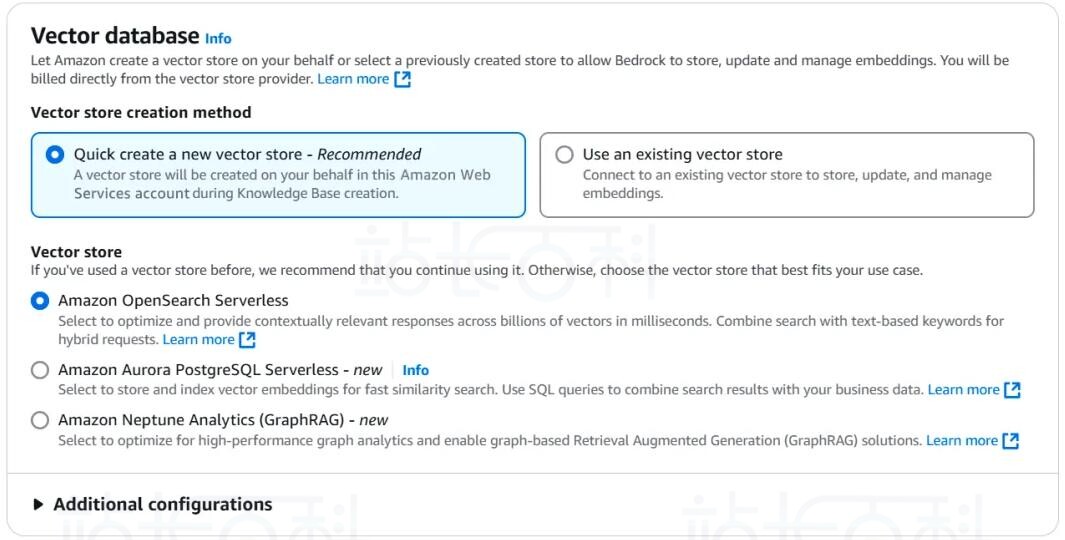Click the Amazon OpenSearch Serverless label text
The height and width of the screenshot is (540, 1065).
click(173, 301)
